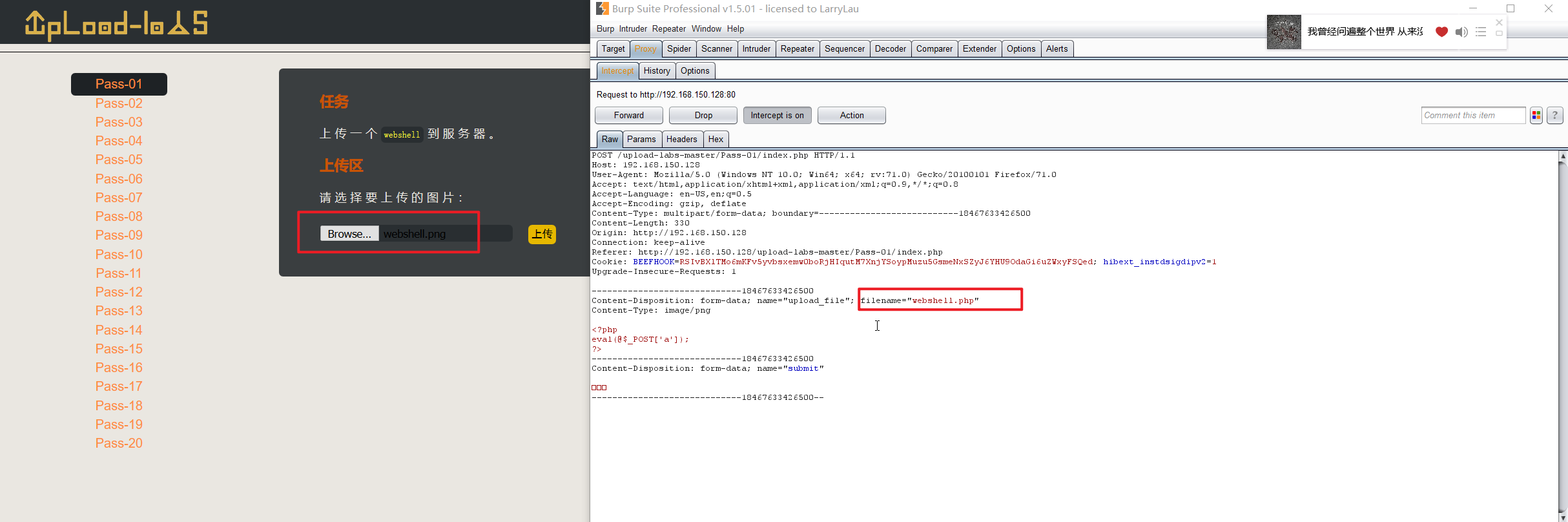1568x522 pixels.
Task: Open the Help menu
Action: [736, 29]
